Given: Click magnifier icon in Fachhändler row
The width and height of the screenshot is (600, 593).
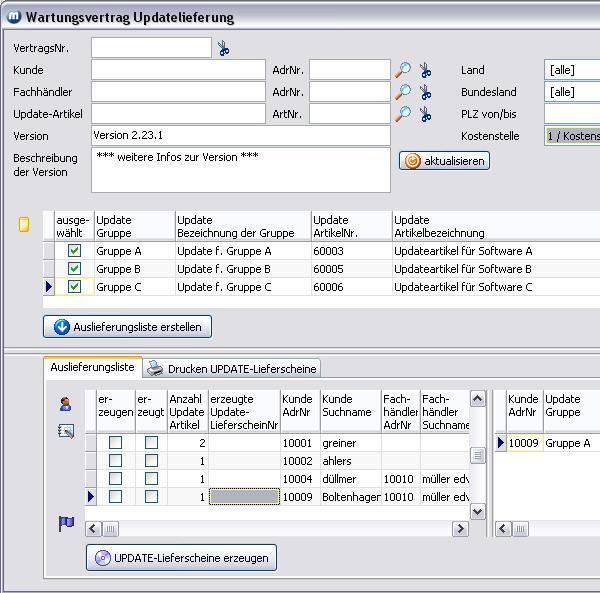Looking at the screenshot, I should [402, 92].
